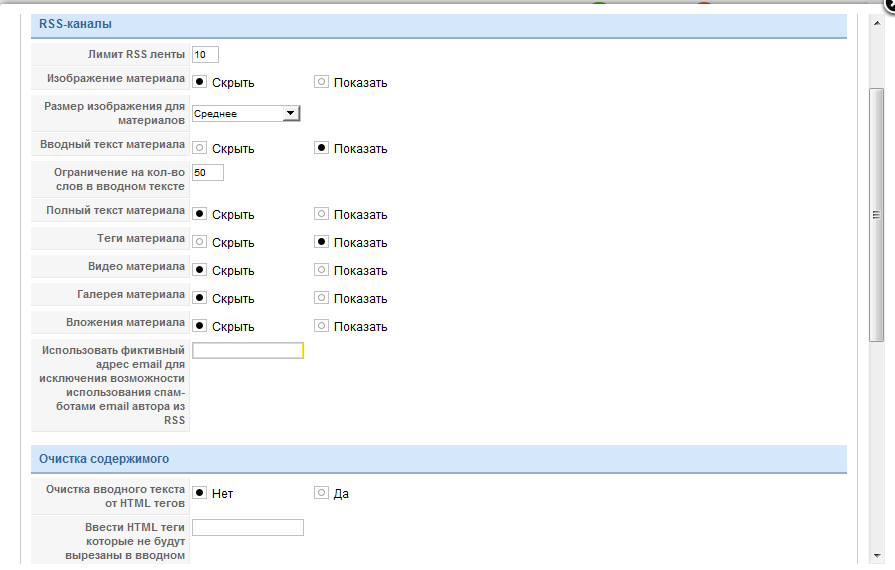The image size is (895, 570).
Task: Open the Размер изображения dropdown showing Среднее
Action: click(246, 114)
